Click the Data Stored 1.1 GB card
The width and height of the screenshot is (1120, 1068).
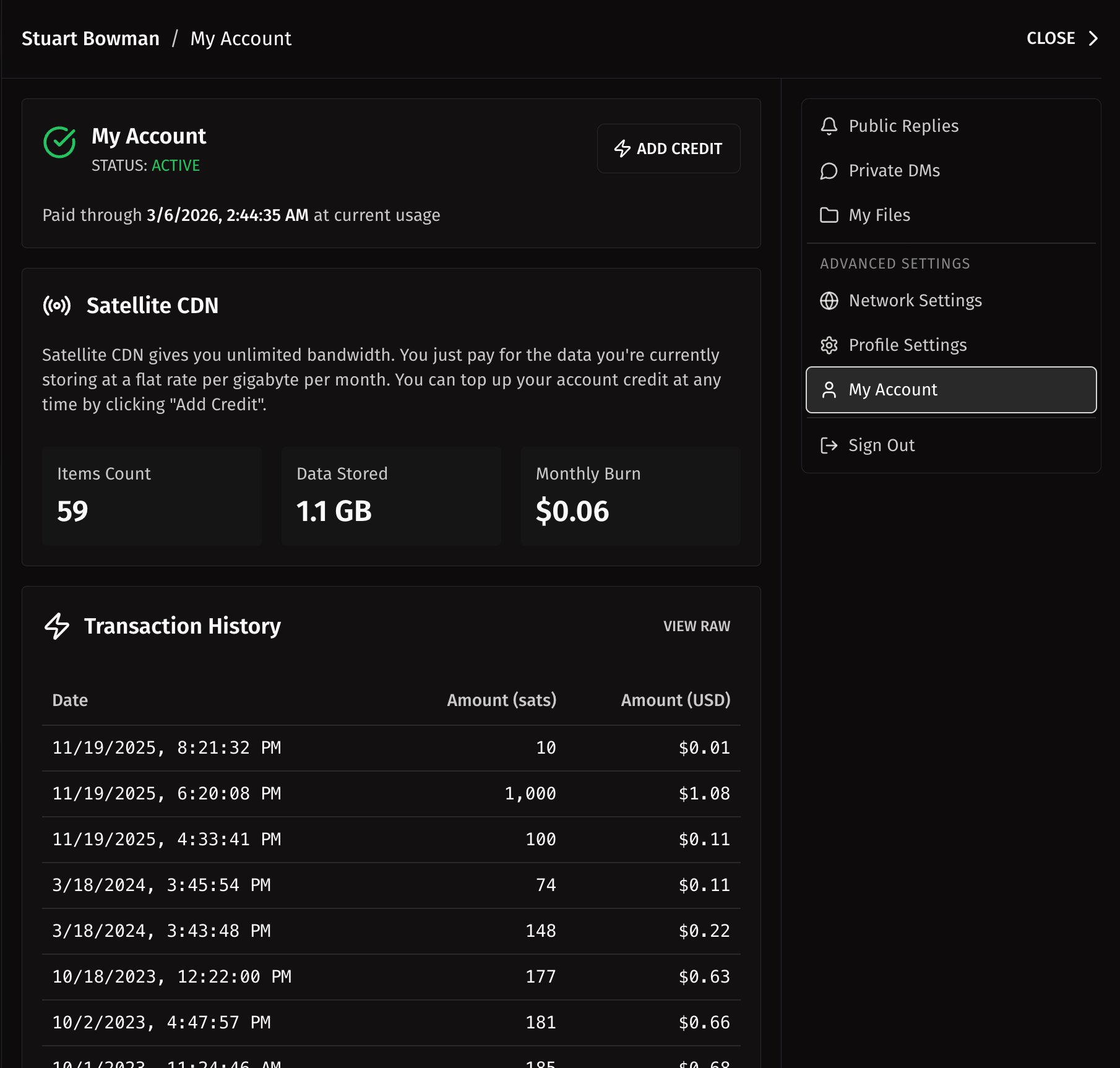coord(391,496)
